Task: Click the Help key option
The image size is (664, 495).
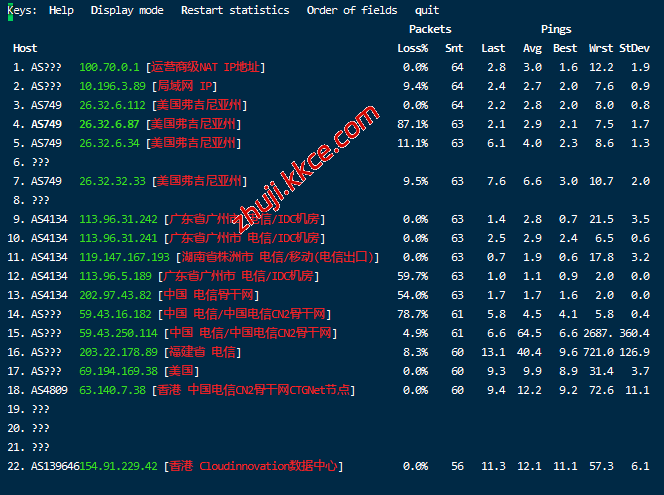Action: [x=61, y=10]
